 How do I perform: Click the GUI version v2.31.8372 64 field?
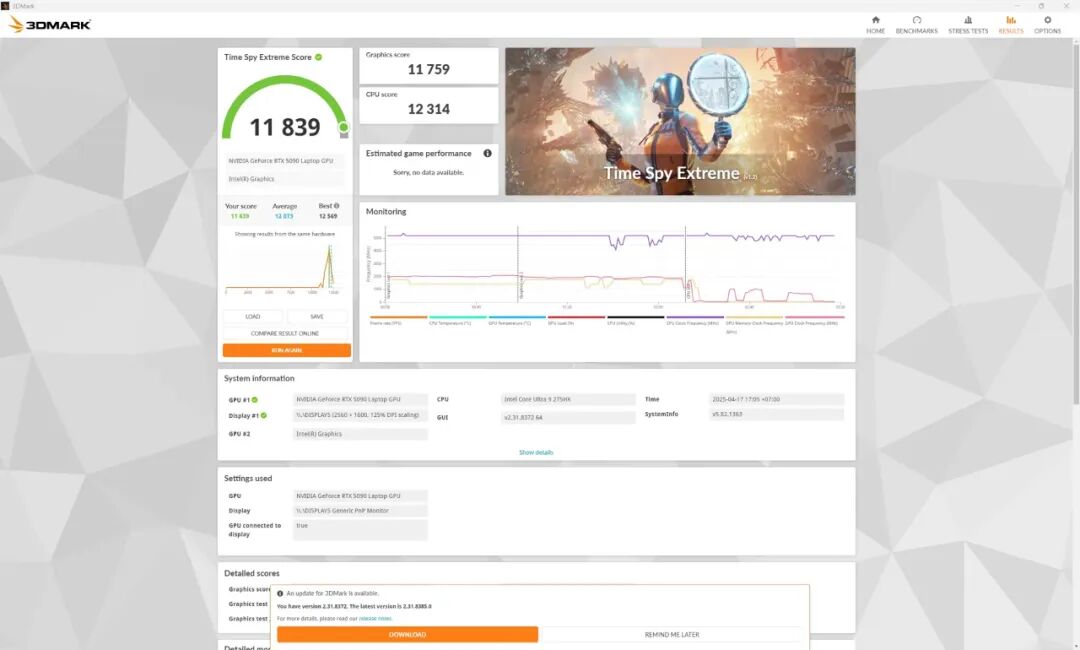click(568, 417)
